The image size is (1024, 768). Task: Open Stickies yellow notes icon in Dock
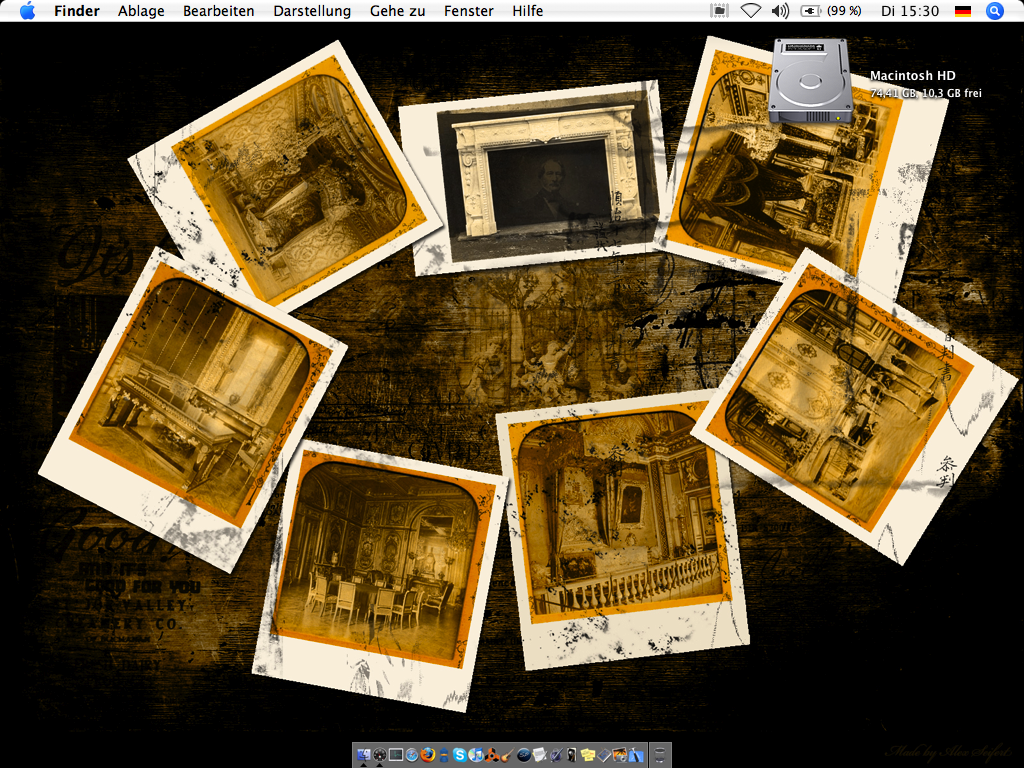[588, 754]
